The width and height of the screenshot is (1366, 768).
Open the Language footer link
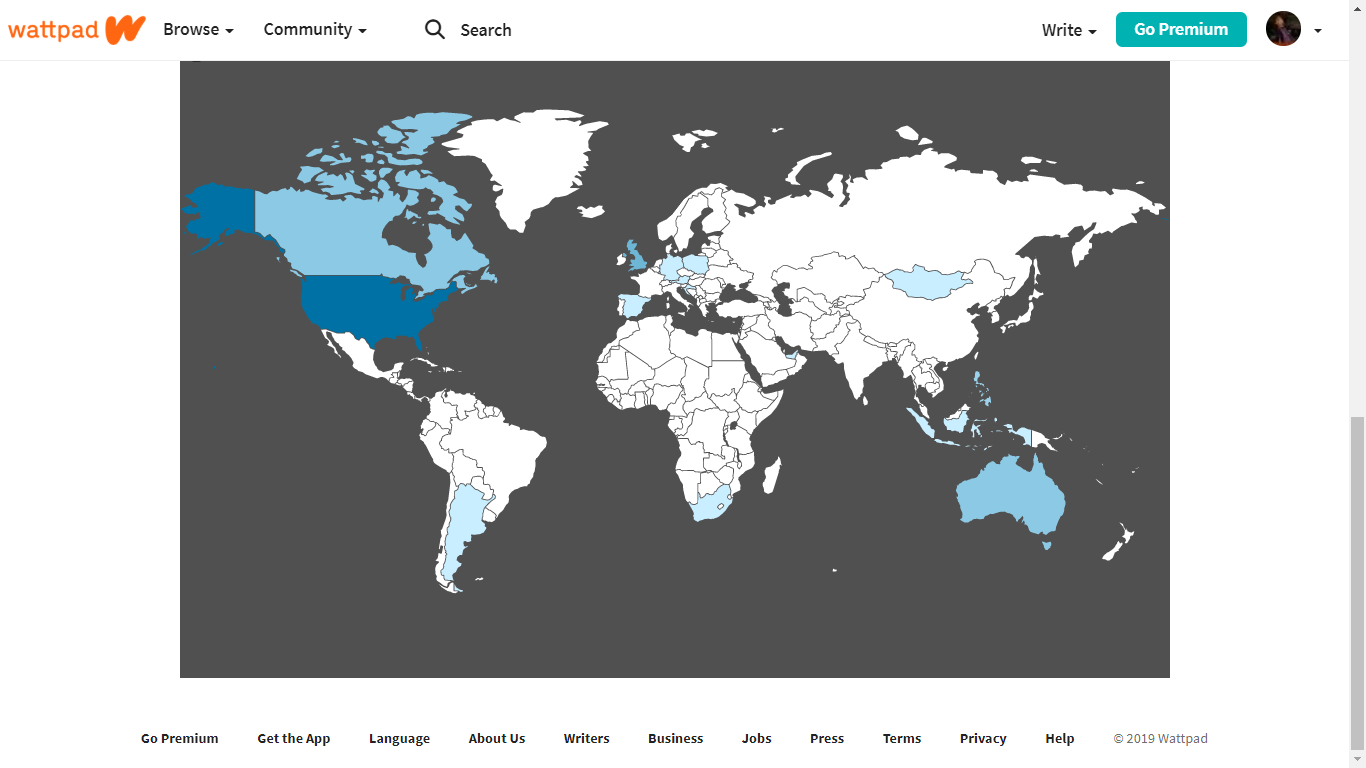(x=399, y=739)
